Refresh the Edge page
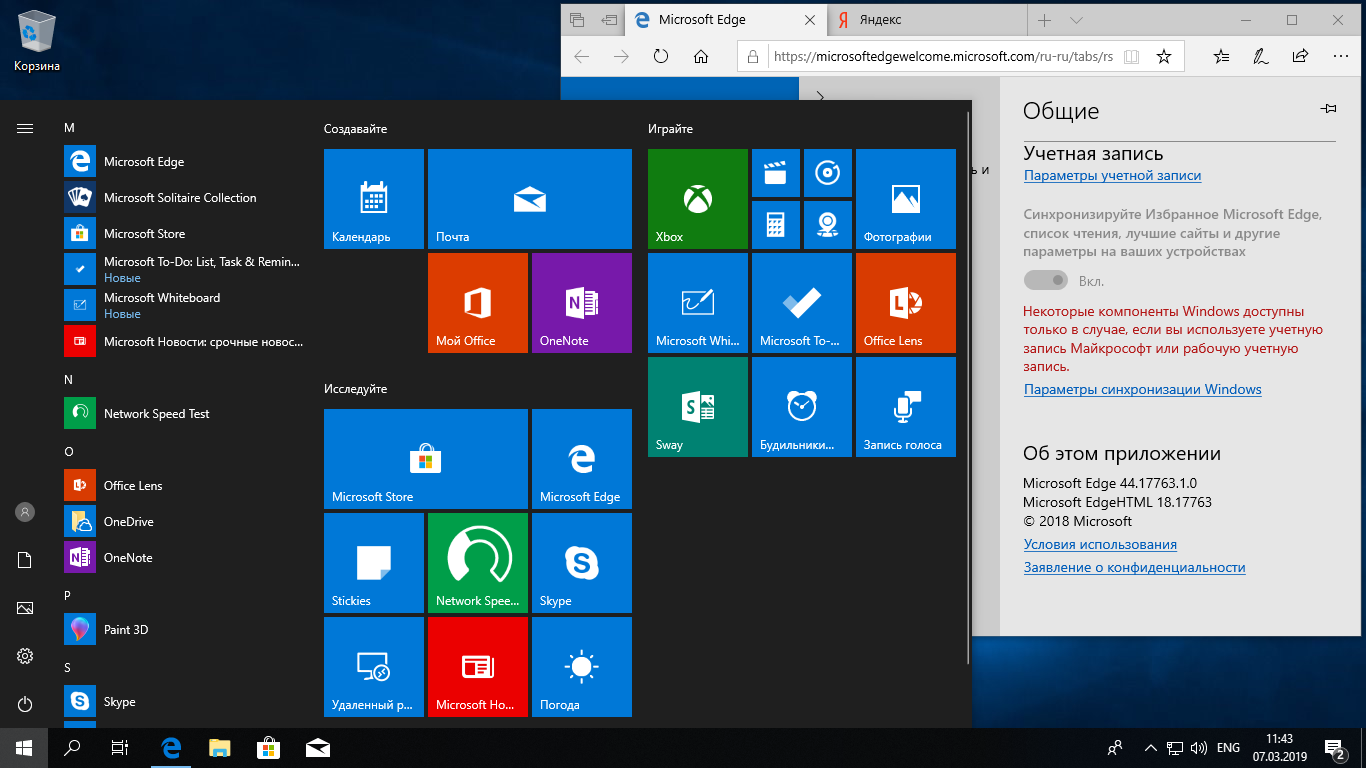Image resolution: width=1366 pixels, height=768 pixels. (661, 57)
